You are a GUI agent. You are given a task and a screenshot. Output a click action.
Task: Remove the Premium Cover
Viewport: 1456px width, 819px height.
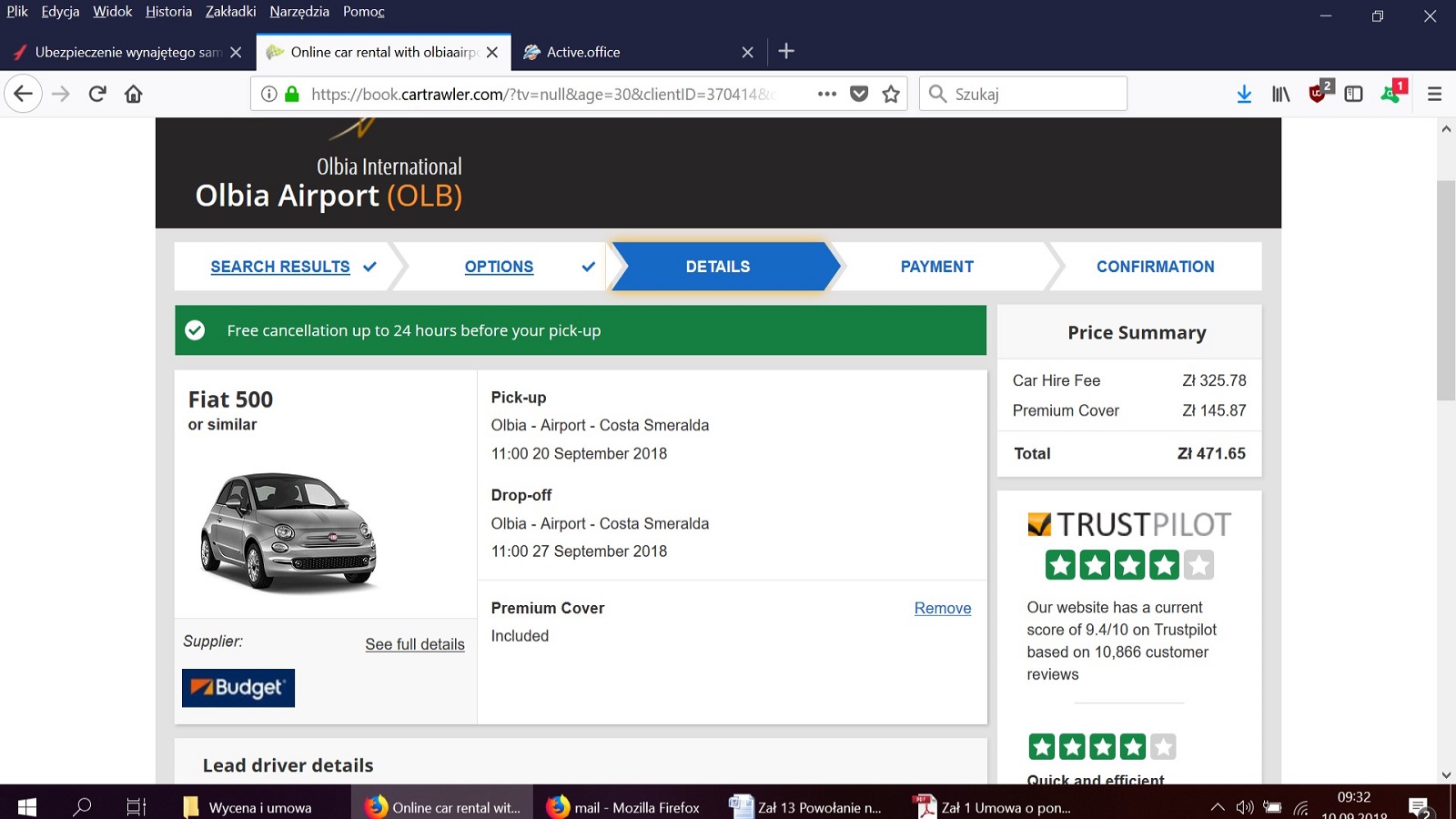pos(943,608)
